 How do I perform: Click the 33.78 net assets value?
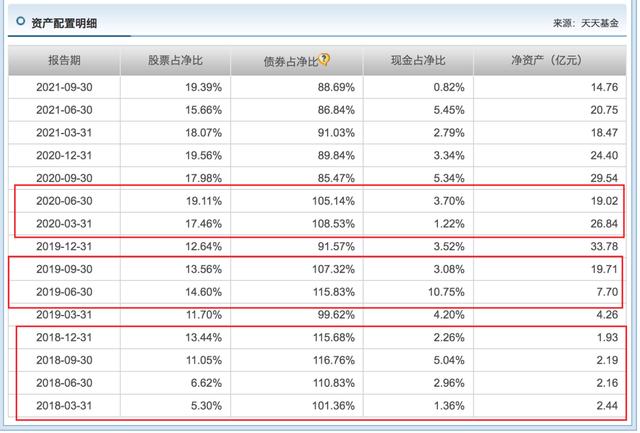(x=604, y=246)
